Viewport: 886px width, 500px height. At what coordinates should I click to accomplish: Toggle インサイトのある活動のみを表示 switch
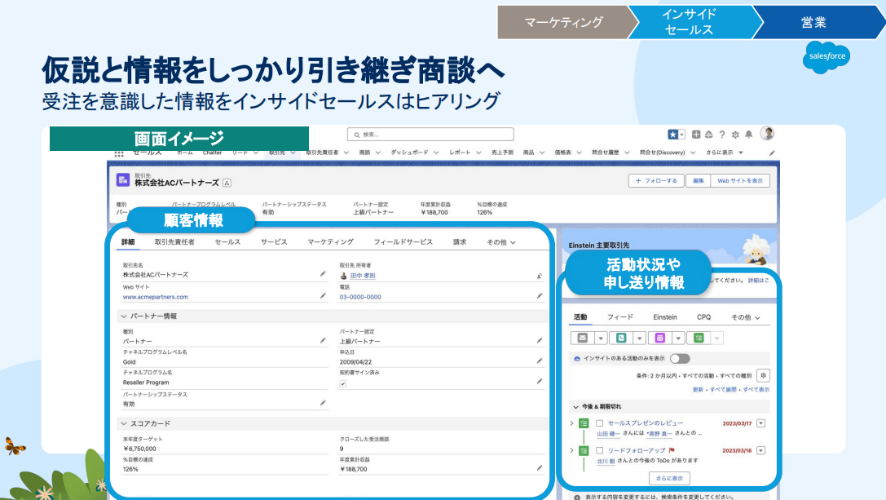click(679, 357)
